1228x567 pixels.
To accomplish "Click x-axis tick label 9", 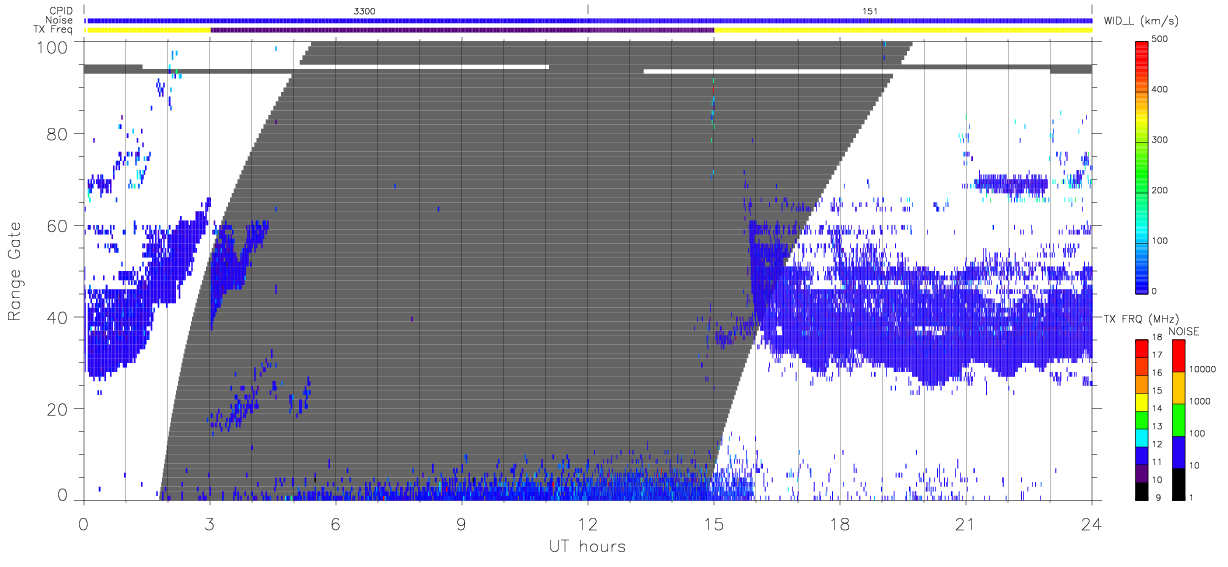I will coord(461,523).
